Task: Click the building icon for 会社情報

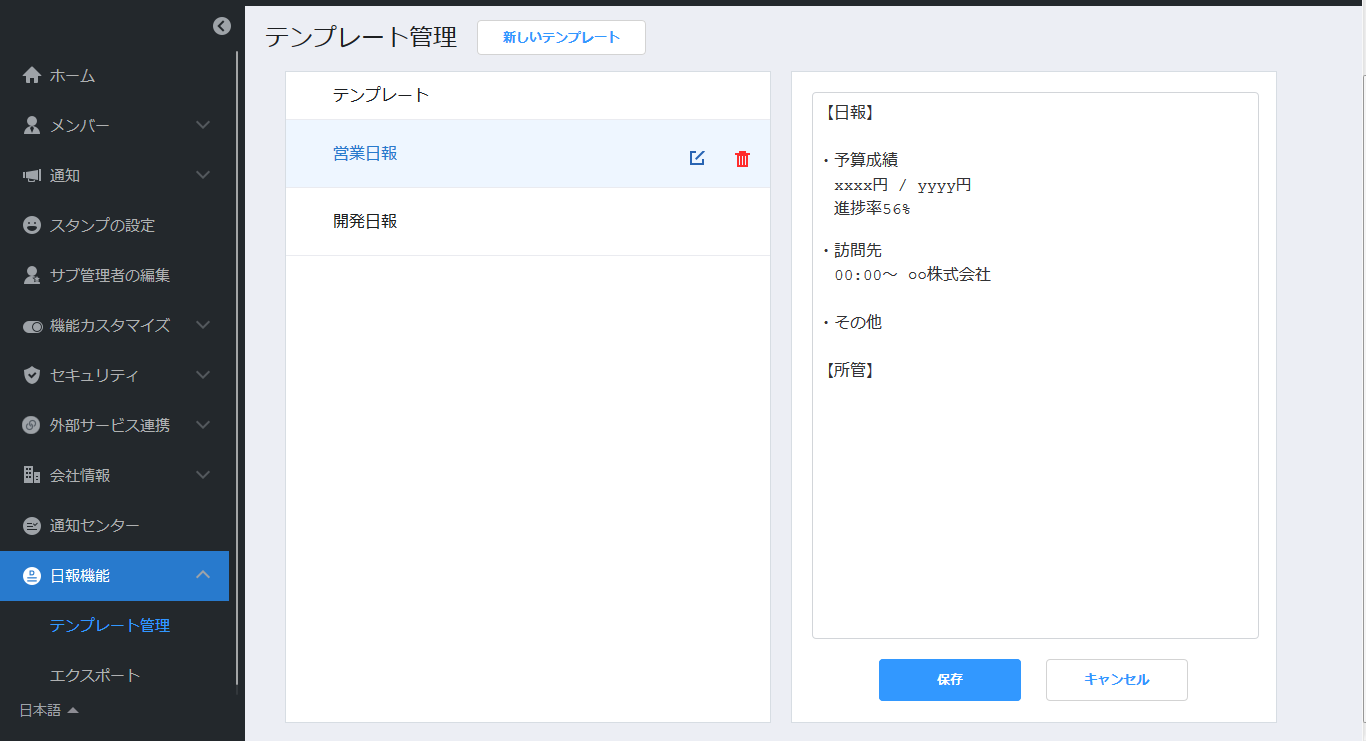Action: 32,475
